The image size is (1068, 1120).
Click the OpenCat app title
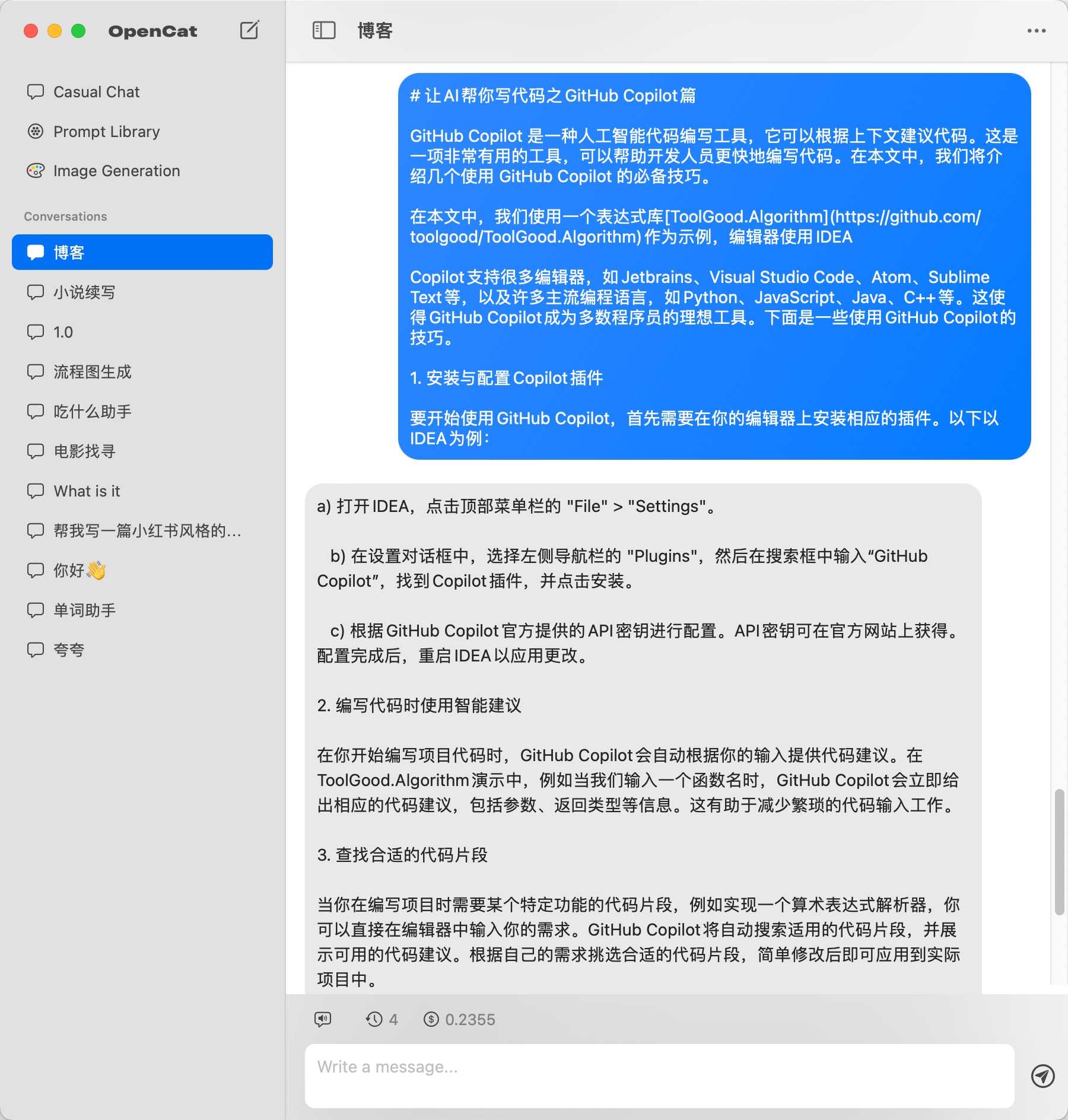152,31
